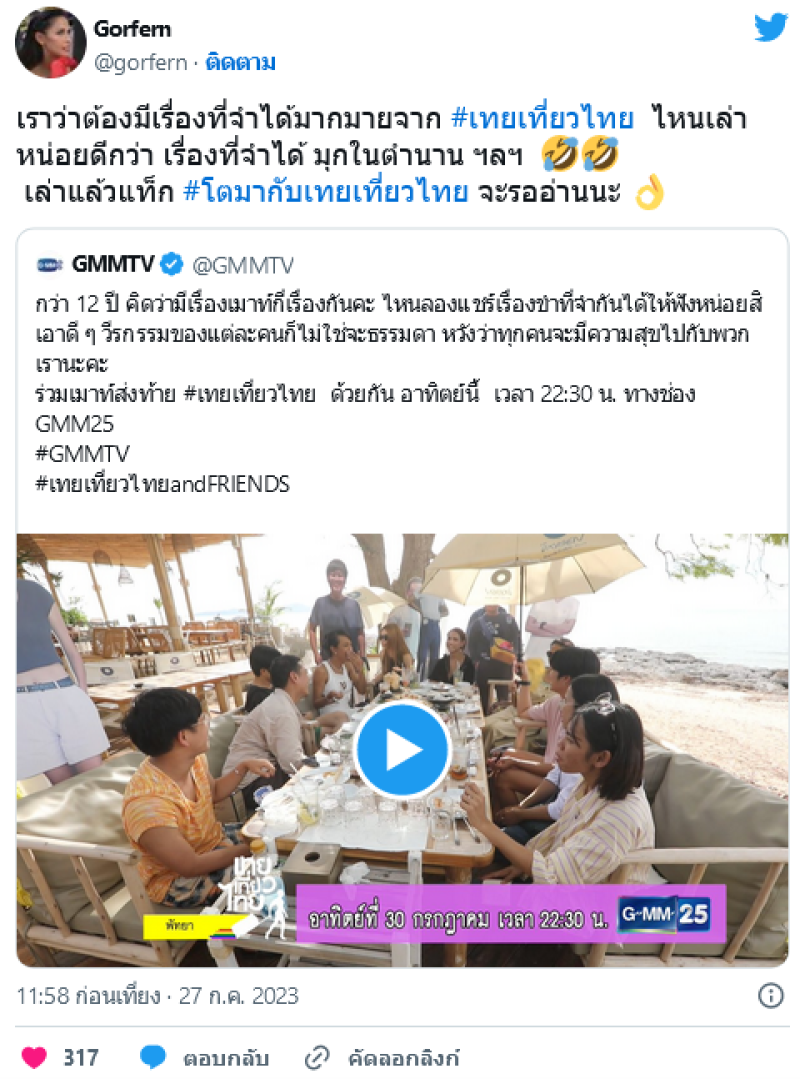Open Gorfern's profile avatar
The image size is (800, 1079).
tap(50, 43)
